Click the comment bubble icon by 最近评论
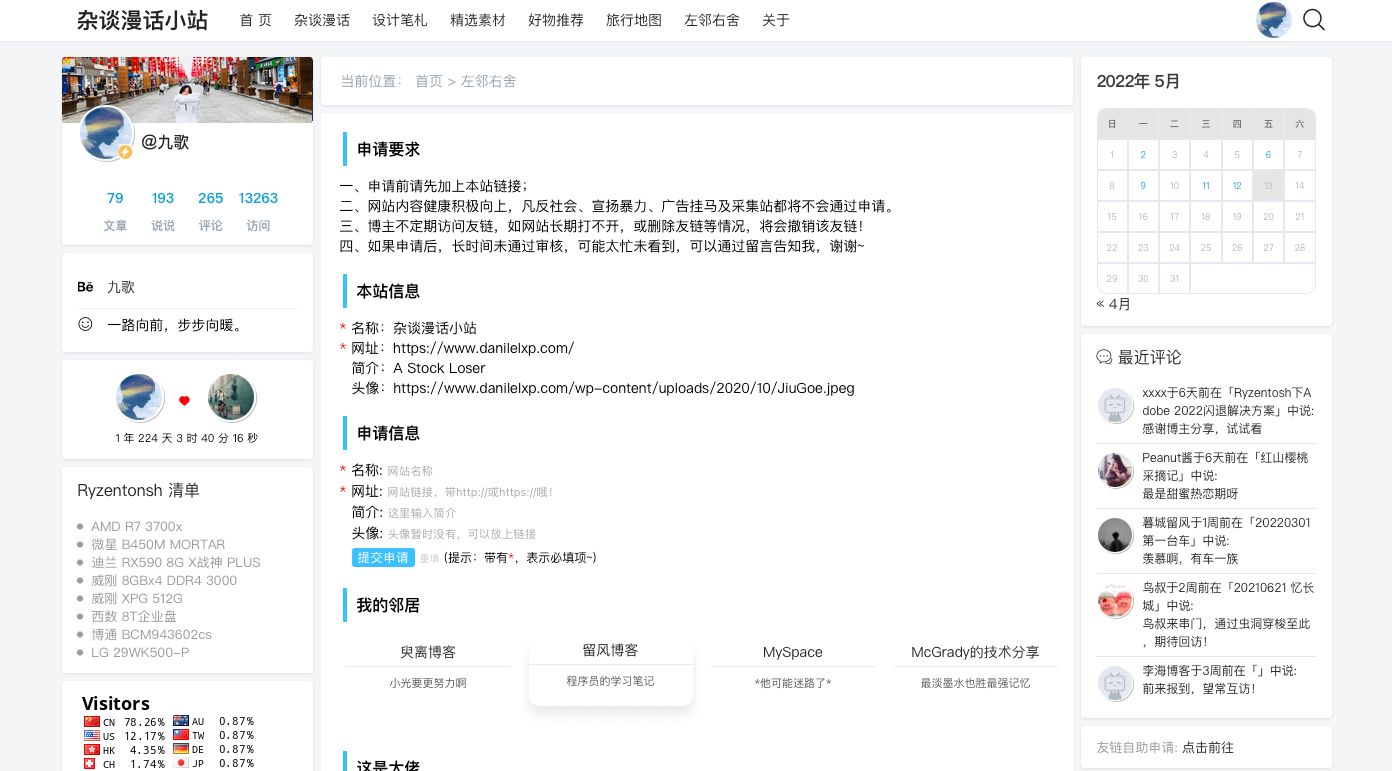This screenshot has width=1392, height=771. (1104, 357)
